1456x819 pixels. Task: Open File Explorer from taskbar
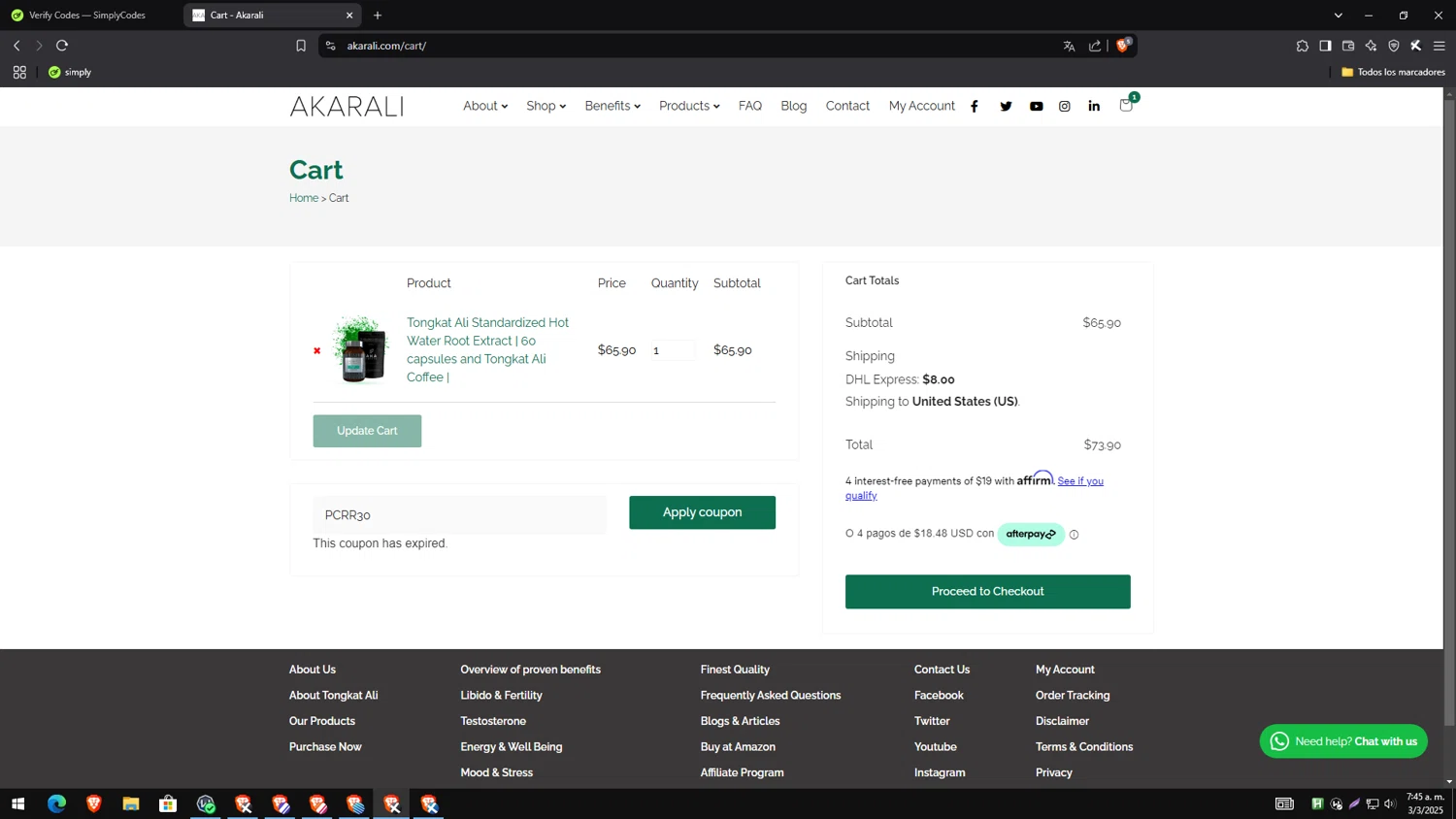tap(131, 803)
